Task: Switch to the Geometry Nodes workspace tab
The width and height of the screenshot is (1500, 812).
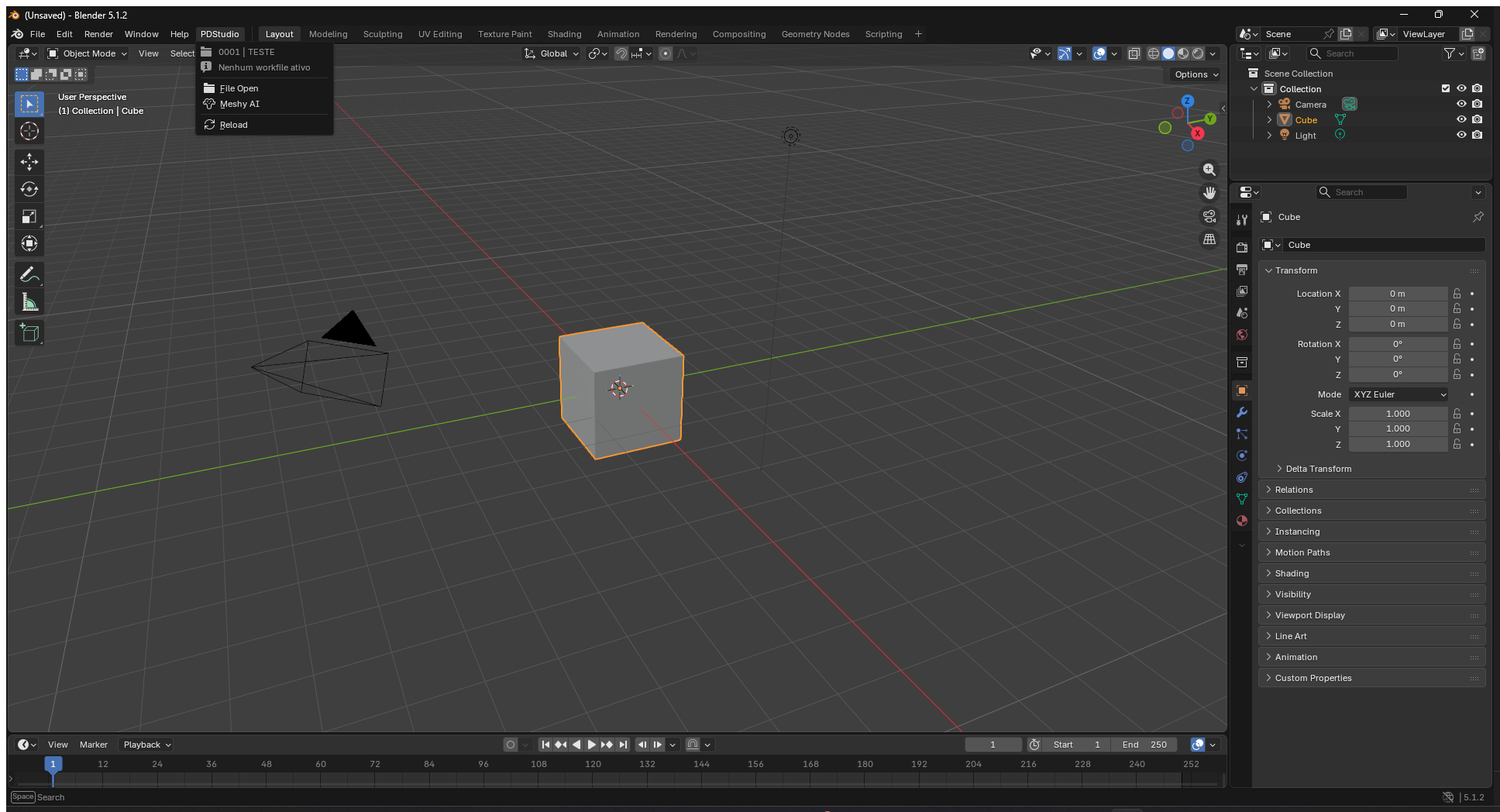Action: pos(815,34)
